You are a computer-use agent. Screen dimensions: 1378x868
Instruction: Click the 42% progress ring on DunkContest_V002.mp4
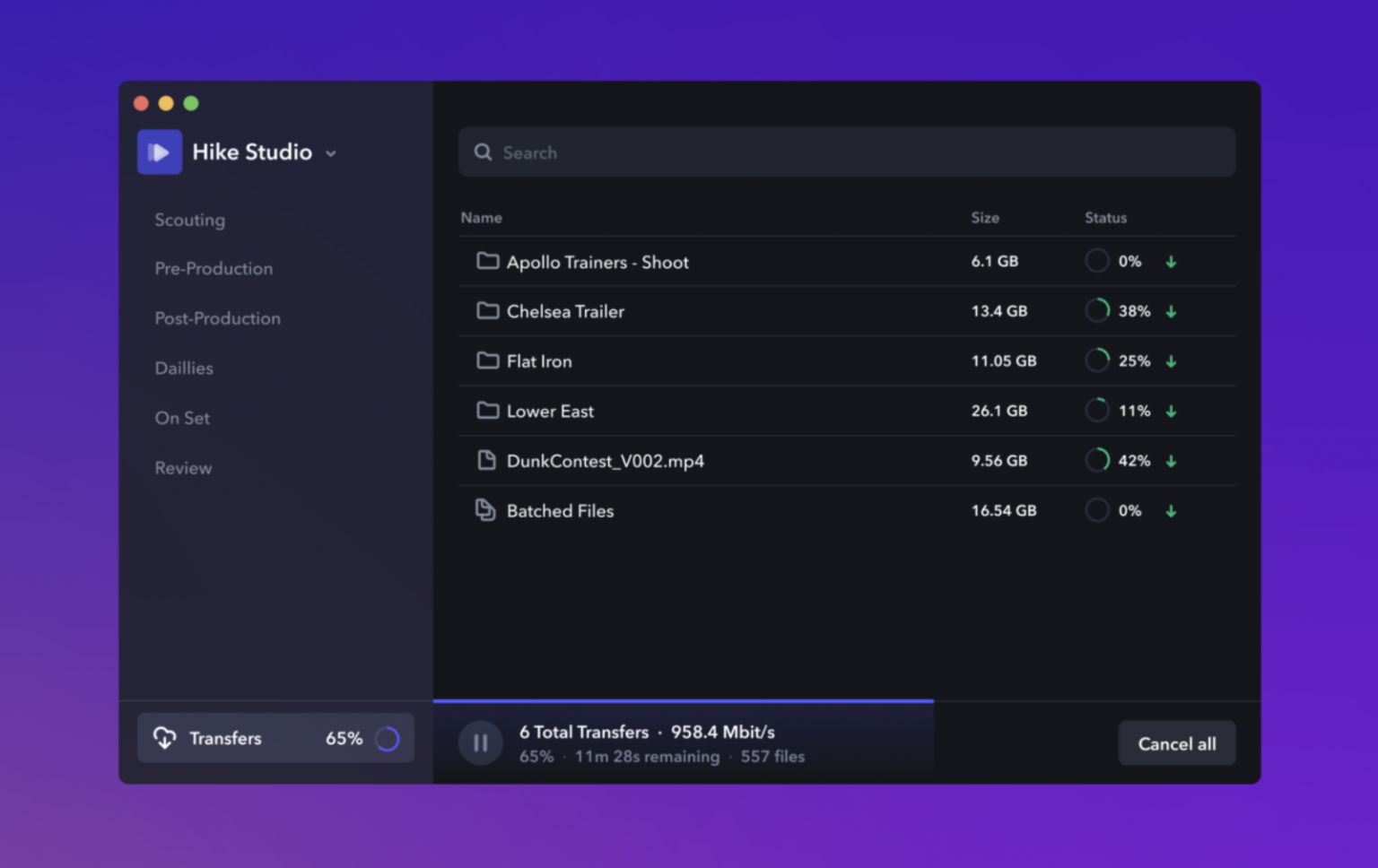pos(1096,460)
